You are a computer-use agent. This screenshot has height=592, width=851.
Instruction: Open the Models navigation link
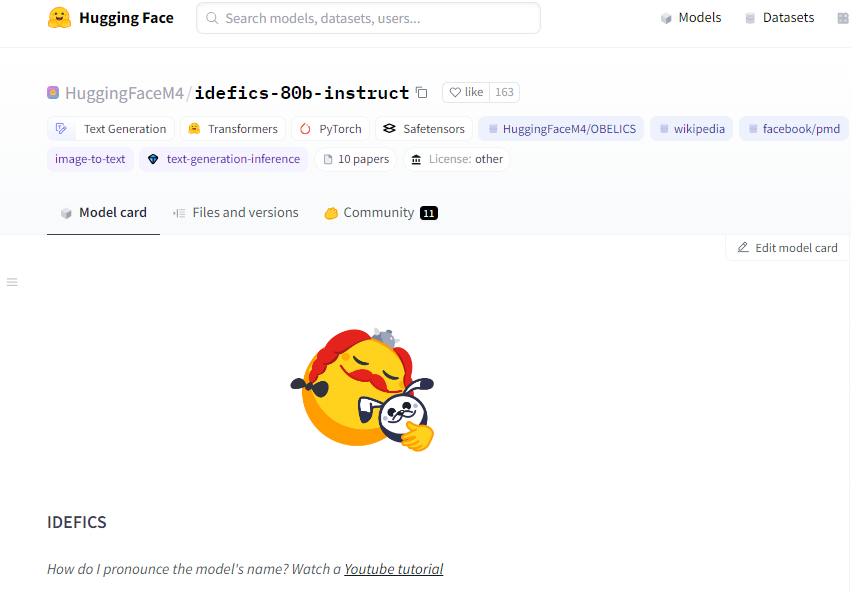(x=691, y=18)
